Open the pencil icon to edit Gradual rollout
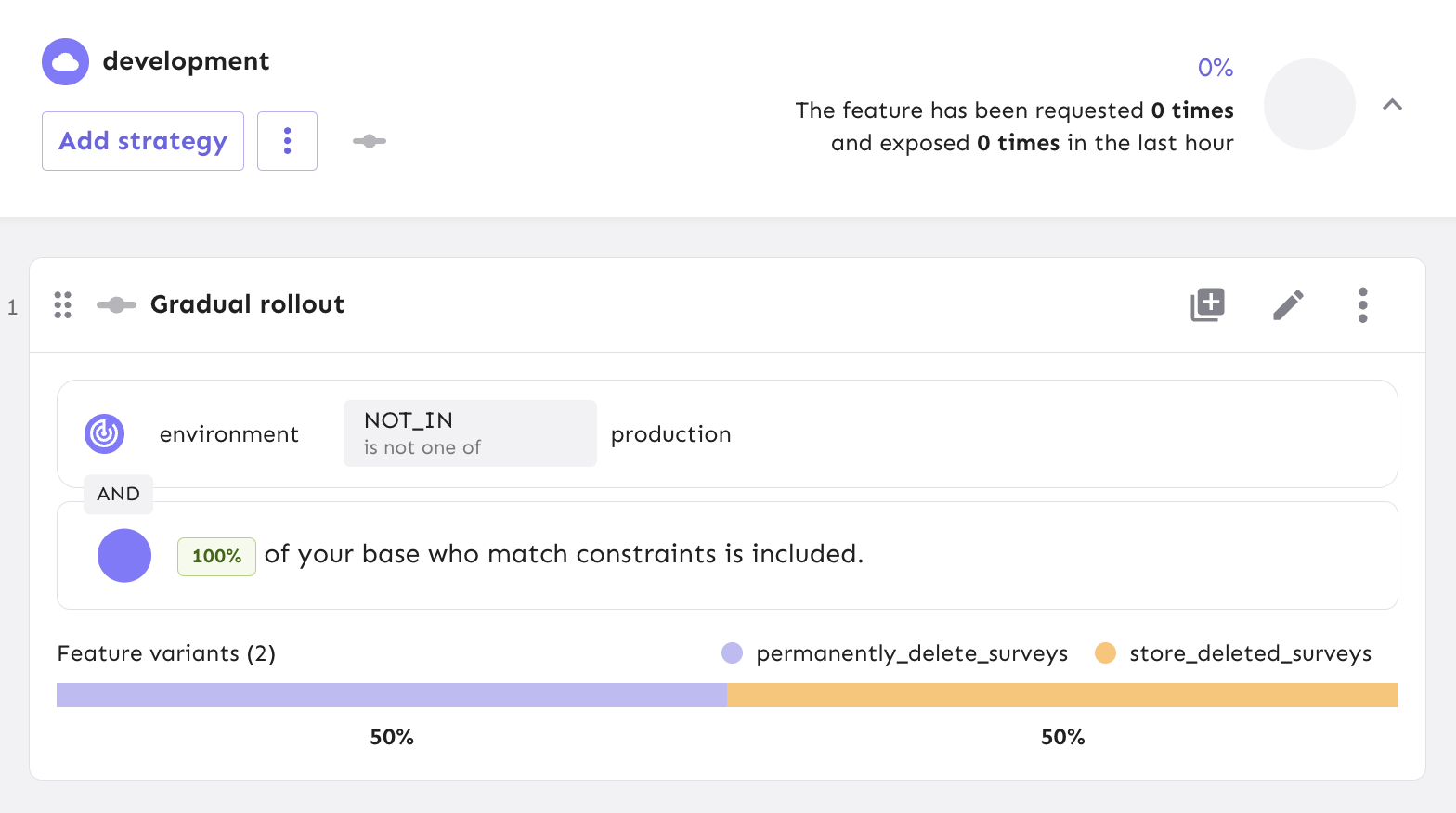The width and height of the screenshot is (1456, 813). pyautogui.click(x=1288, y=304)
